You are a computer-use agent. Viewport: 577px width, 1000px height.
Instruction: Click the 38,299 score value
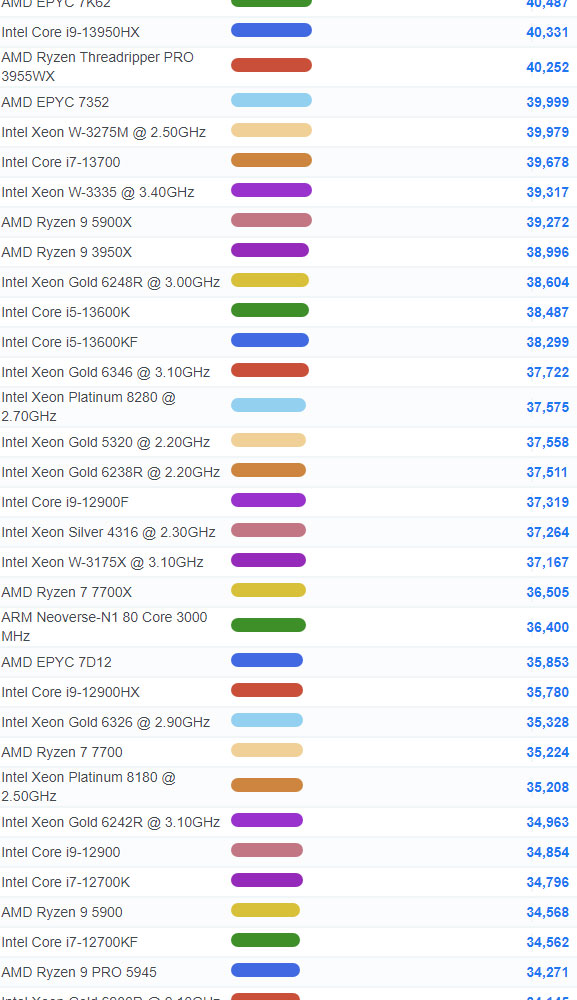click(x=547, y=342)
